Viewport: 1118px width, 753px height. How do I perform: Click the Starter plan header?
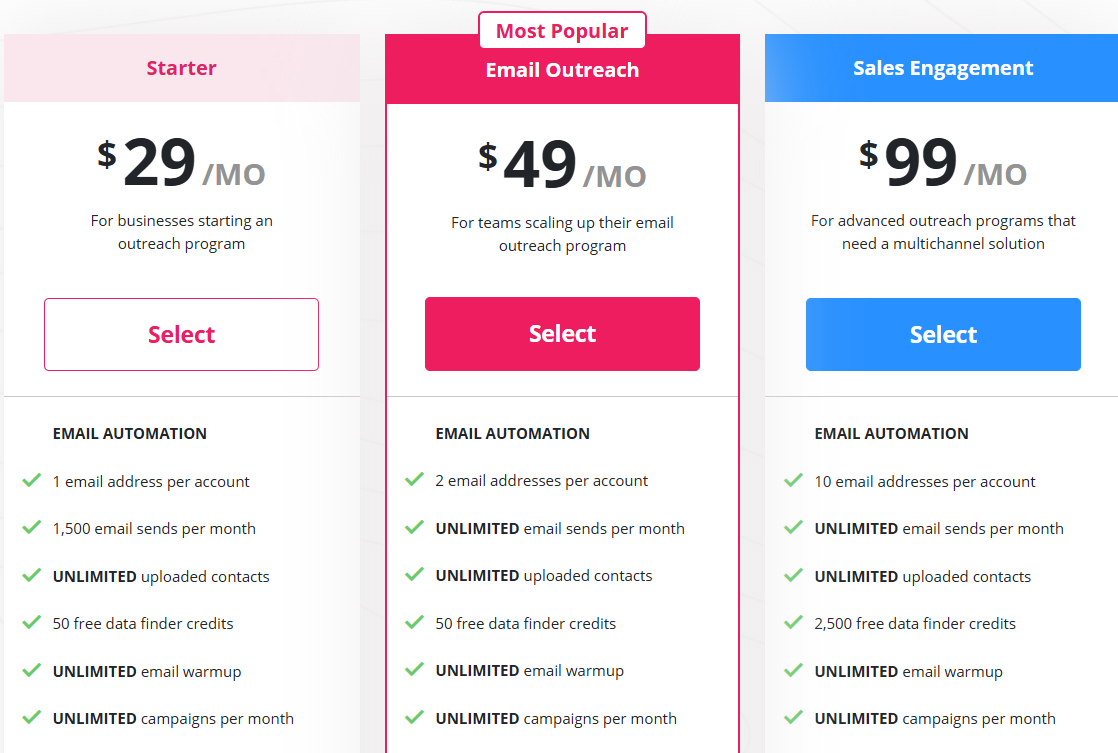pyautogui.click(x=181, y=68)
